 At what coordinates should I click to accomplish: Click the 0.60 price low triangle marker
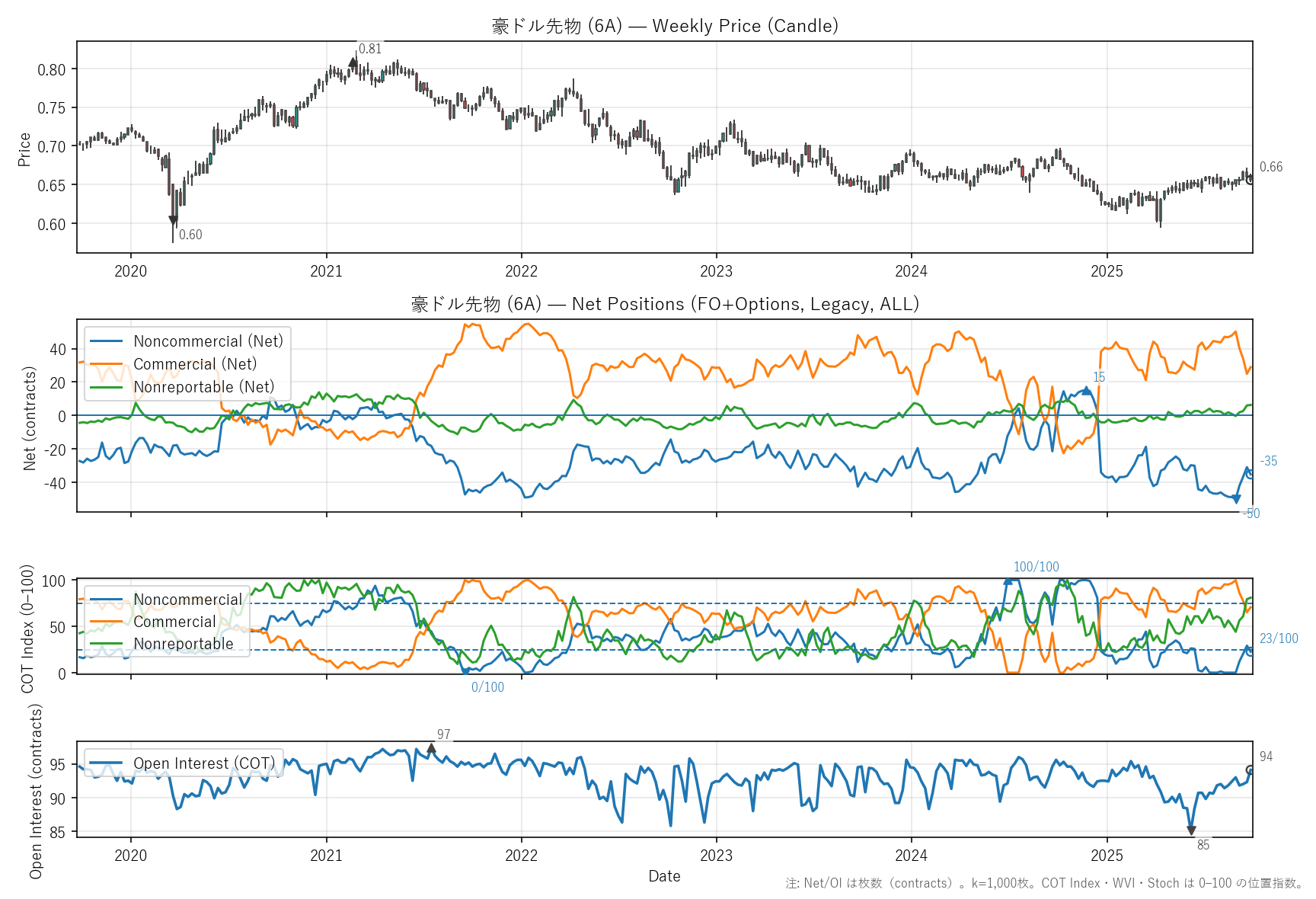[x=173, y=221]
